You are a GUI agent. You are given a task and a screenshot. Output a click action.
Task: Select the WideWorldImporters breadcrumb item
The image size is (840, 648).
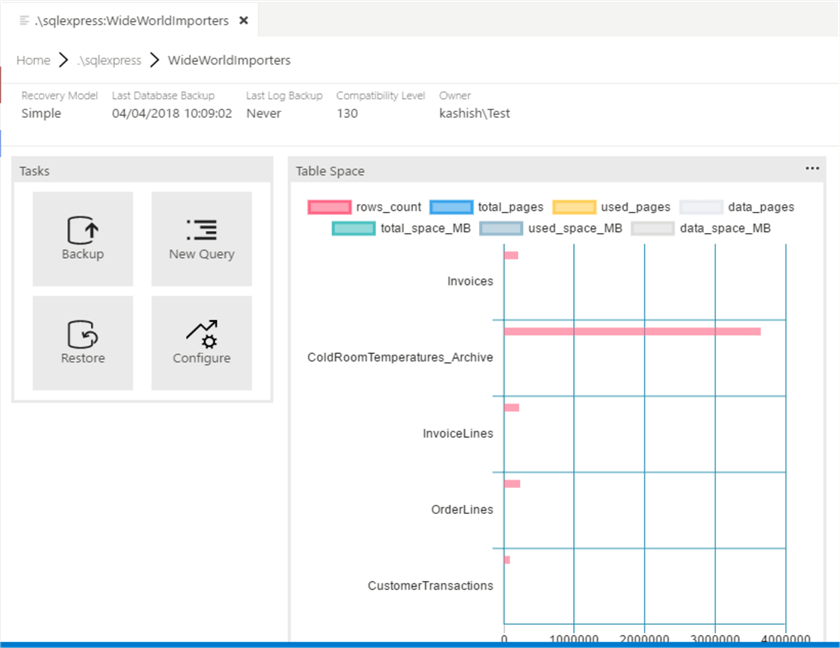click(229, 60)
